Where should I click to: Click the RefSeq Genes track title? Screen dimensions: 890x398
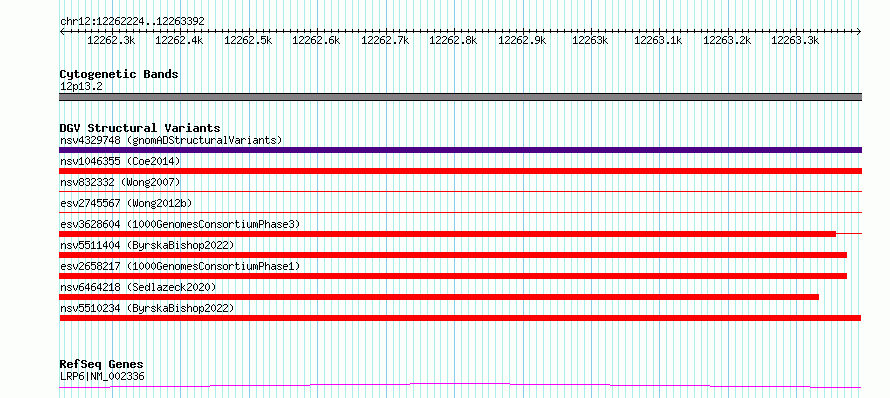pyautogui.click(x=102, y=364)
